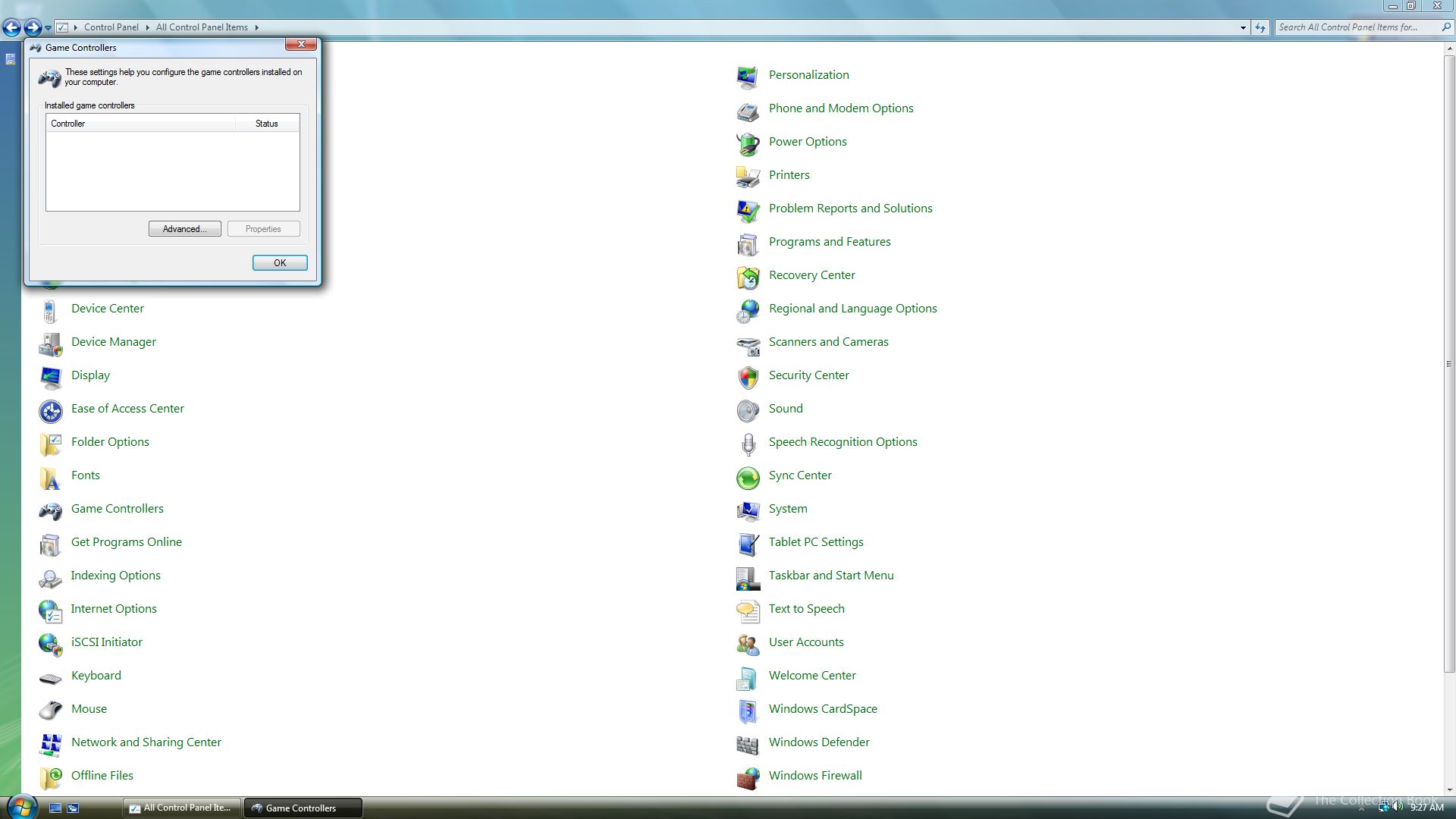Click the Refresh button beside address bar
The image size is (1456, 819).
click(1260, 27)
